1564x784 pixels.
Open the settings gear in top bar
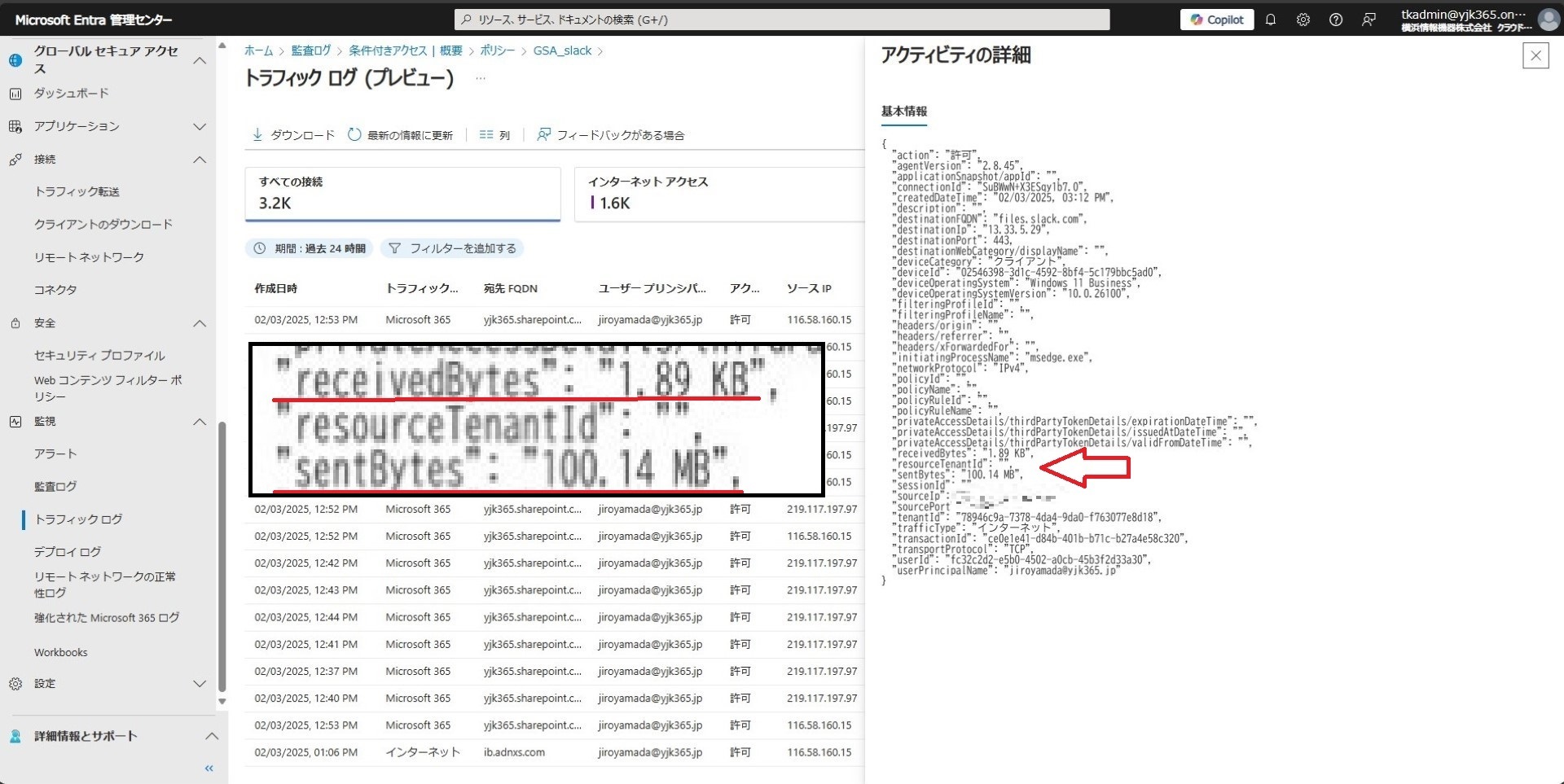(x=1303, y=20)
